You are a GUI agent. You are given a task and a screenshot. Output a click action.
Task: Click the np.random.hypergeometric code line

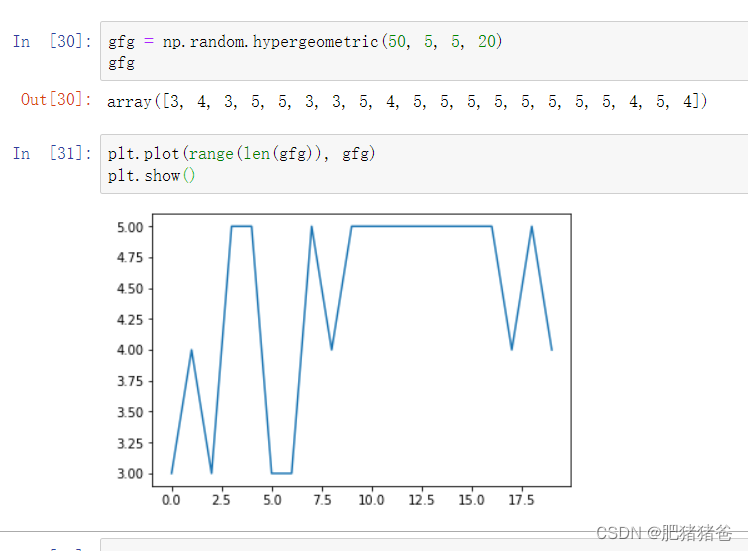point(305,42)
